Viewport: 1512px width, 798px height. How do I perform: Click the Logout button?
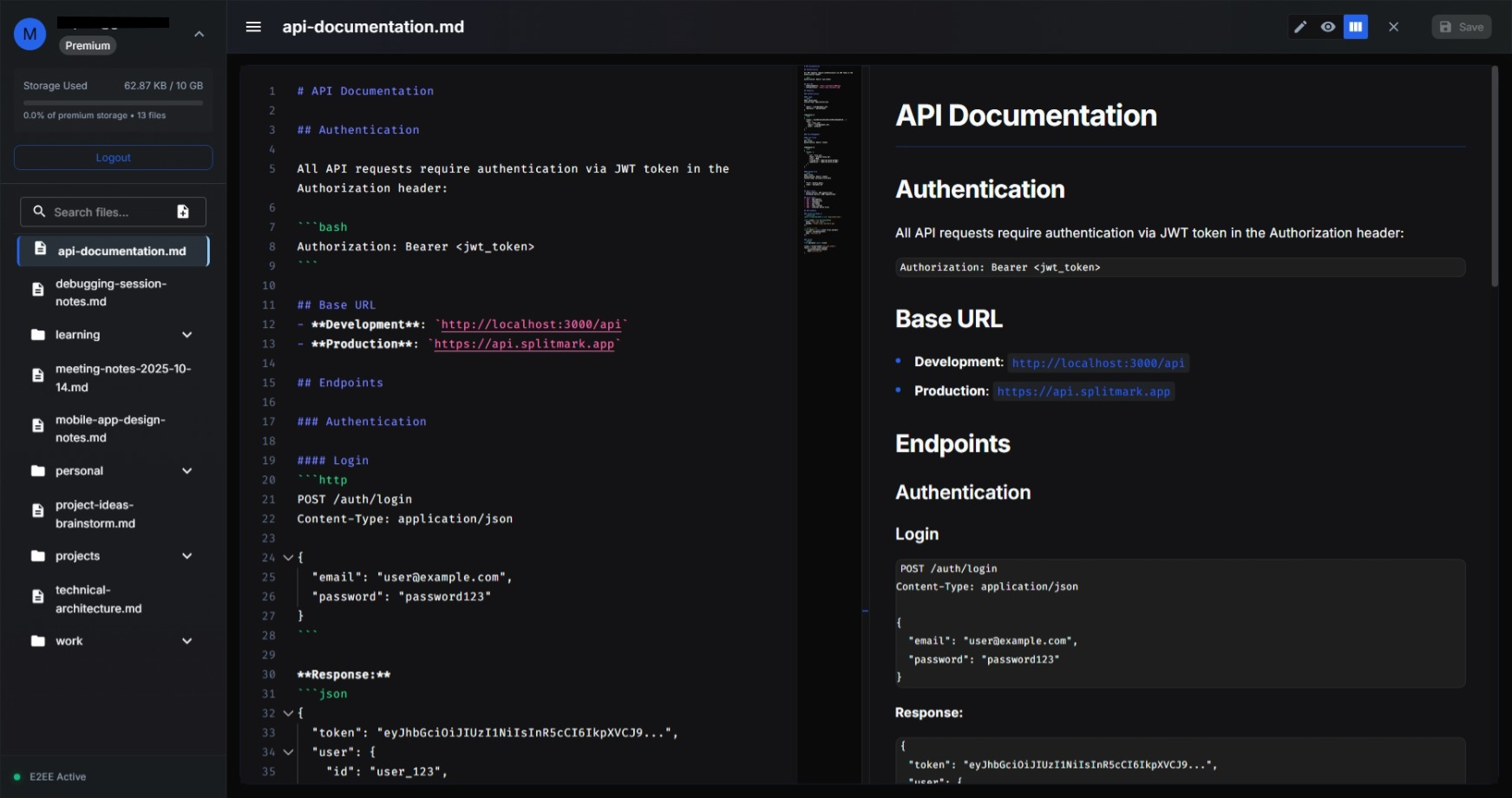pyautogui.click(x=113, y=158)
